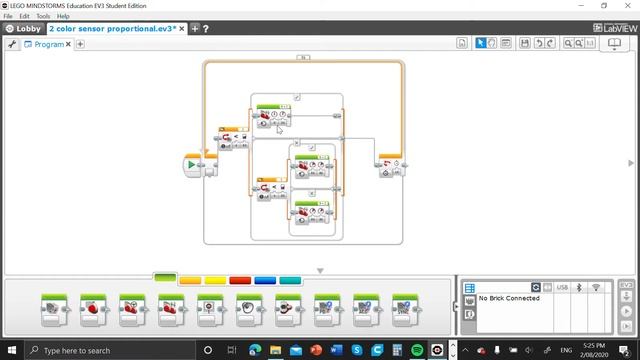Open the Content Editor book icon

[614, 43]
